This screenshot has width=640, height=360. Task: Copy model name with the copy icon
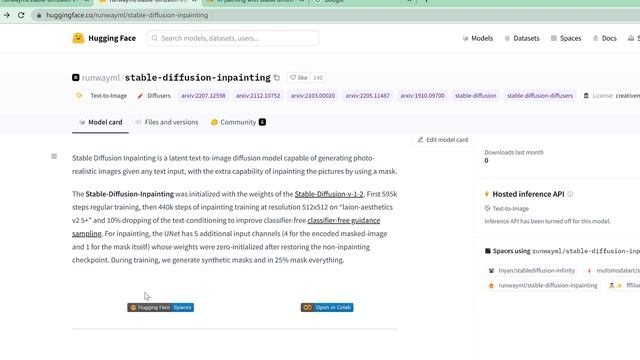pos(277,78)
